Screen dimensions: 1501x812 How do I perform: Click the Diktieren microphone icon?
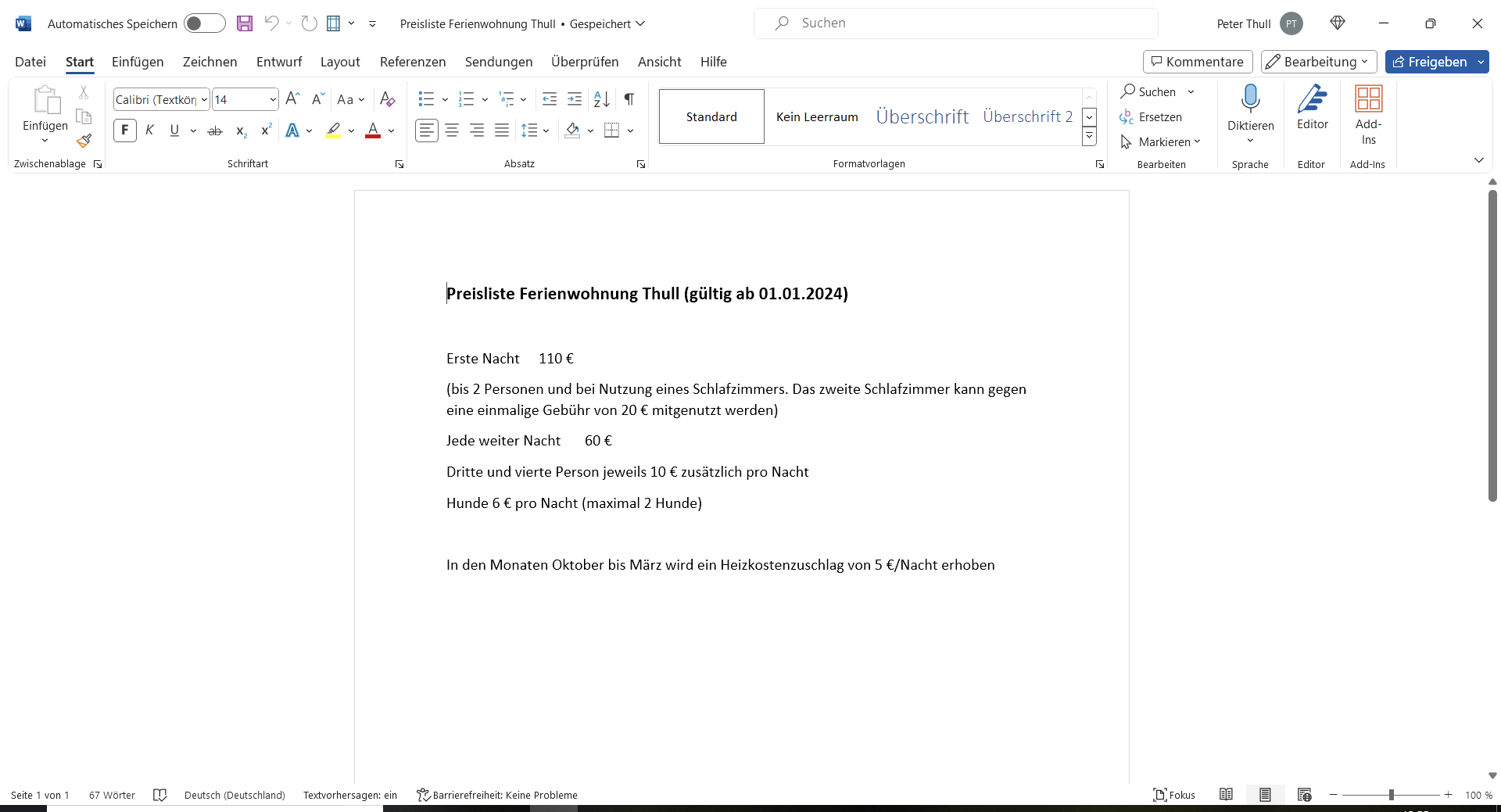coord(1250,99)
